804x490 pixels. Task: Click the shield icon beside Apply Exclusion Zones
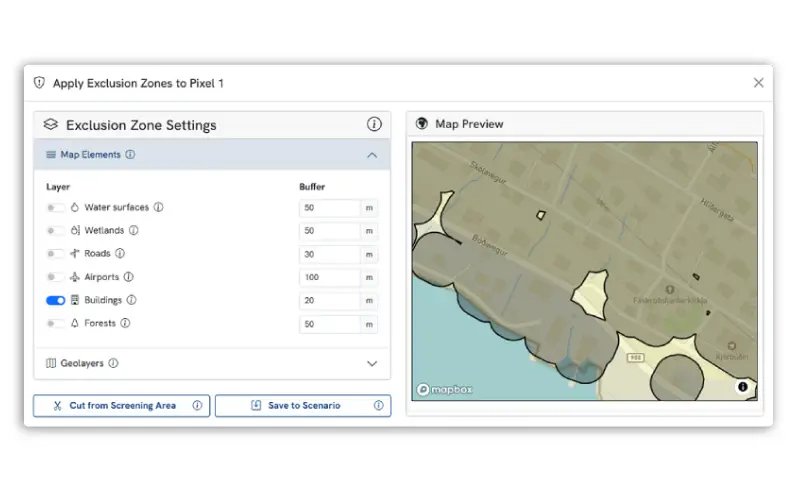(39, 83)
